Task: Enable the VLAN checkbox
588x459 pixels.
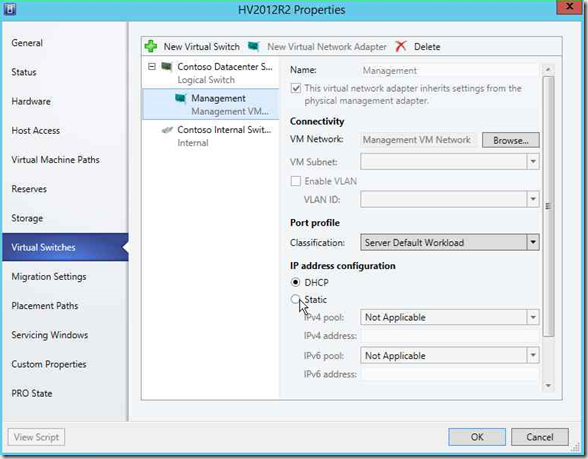Action: pyautogui.click(x=296, y=181)
